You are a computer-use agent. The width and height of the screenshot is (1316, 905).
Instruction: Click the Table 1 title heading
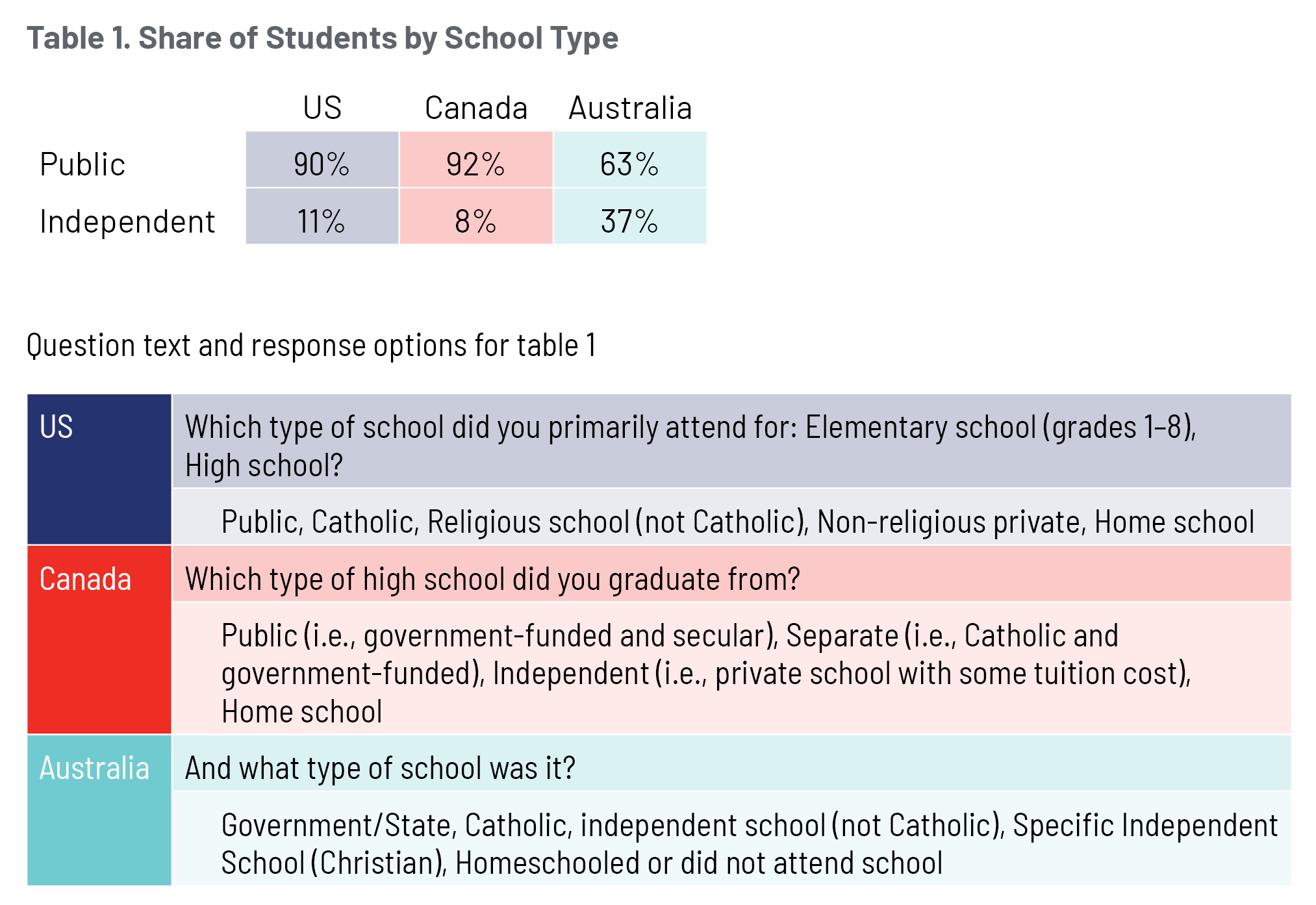click(x=322, y=38)
